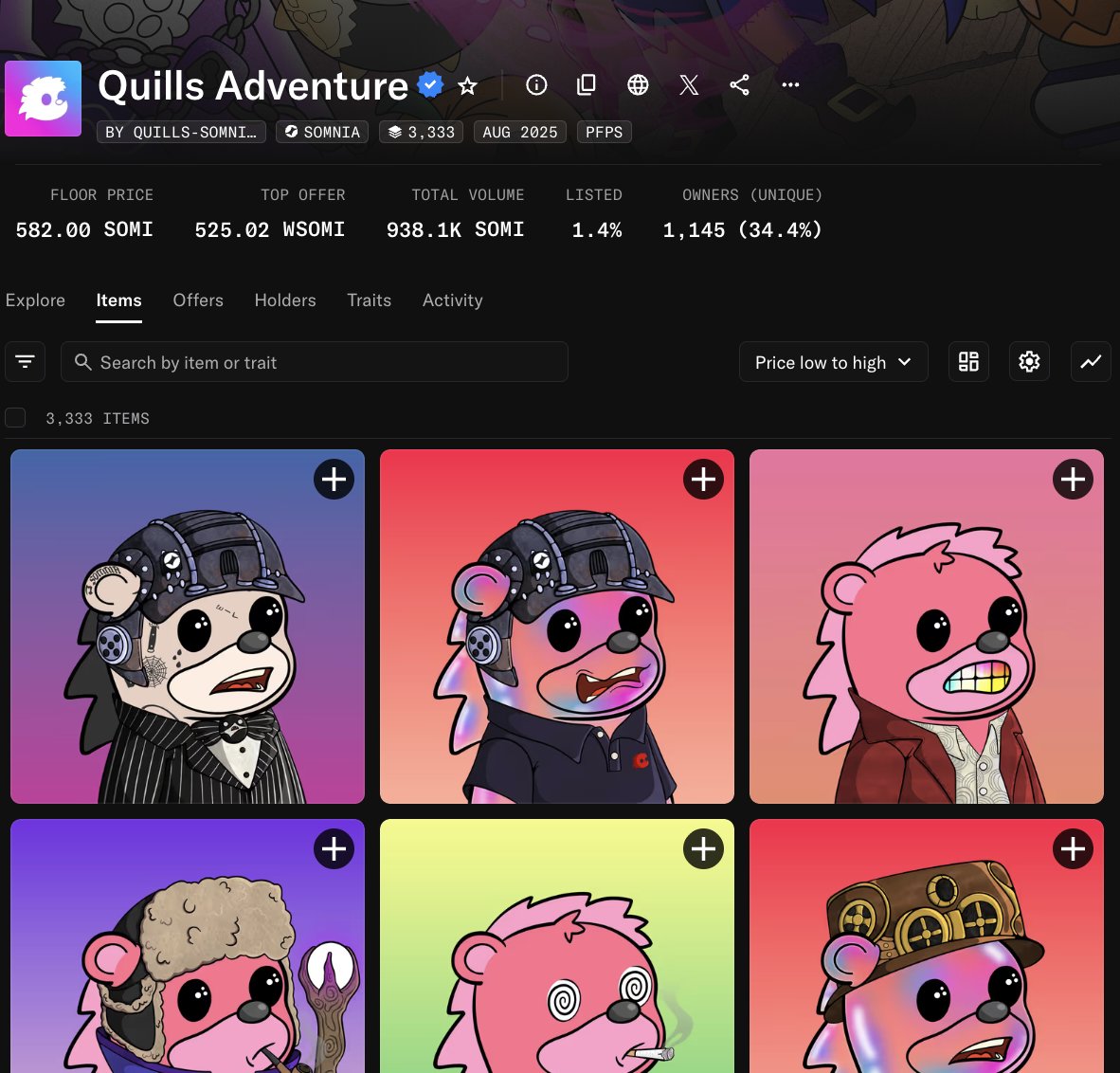This screenshot has width=1120, height=1073.
Task: Copy the collection address icon
Action: 587,85
